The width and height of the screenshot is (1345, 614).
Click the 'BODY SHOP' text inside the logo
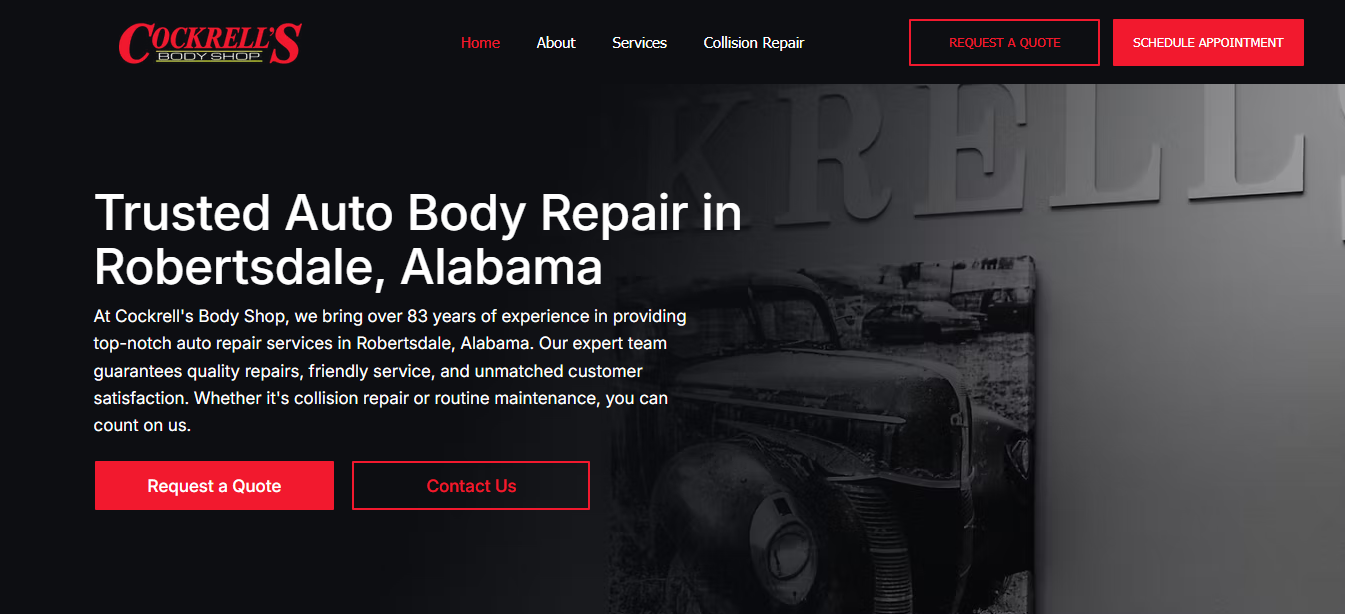click(x=210, y=56)
